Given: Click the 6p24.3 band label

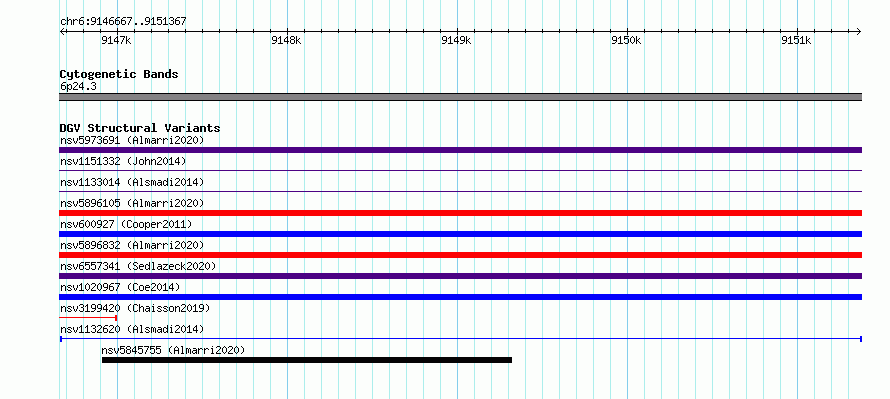Looking at the screenshot, I should [78, 87].
